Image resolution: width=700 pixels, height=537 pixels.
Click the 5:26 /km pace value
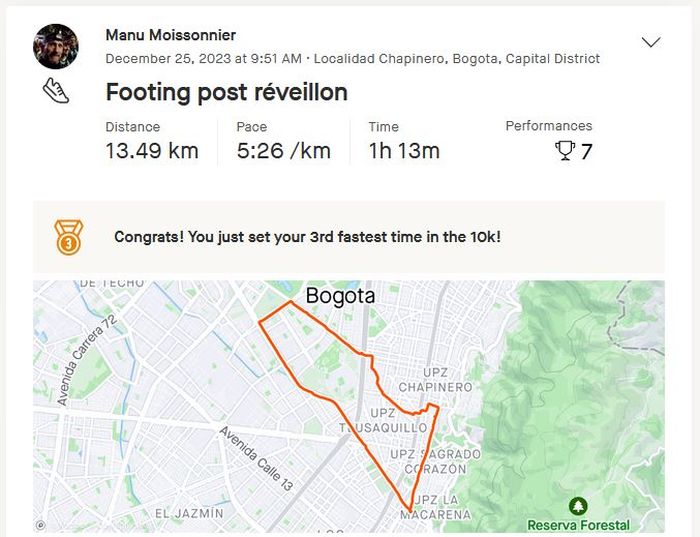(x=283, y=152)
